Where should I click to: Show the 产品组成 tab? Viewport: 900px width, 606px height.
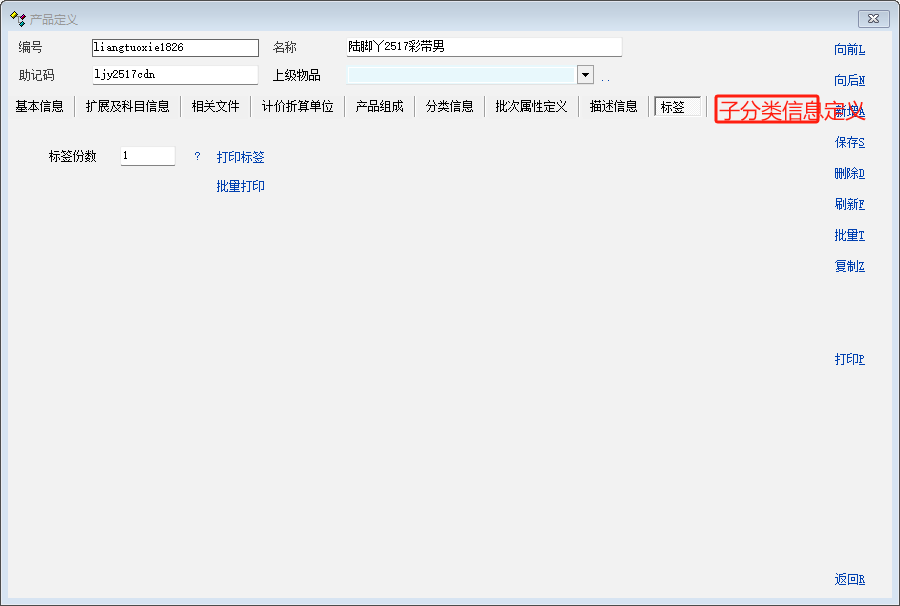coord(379,107)
